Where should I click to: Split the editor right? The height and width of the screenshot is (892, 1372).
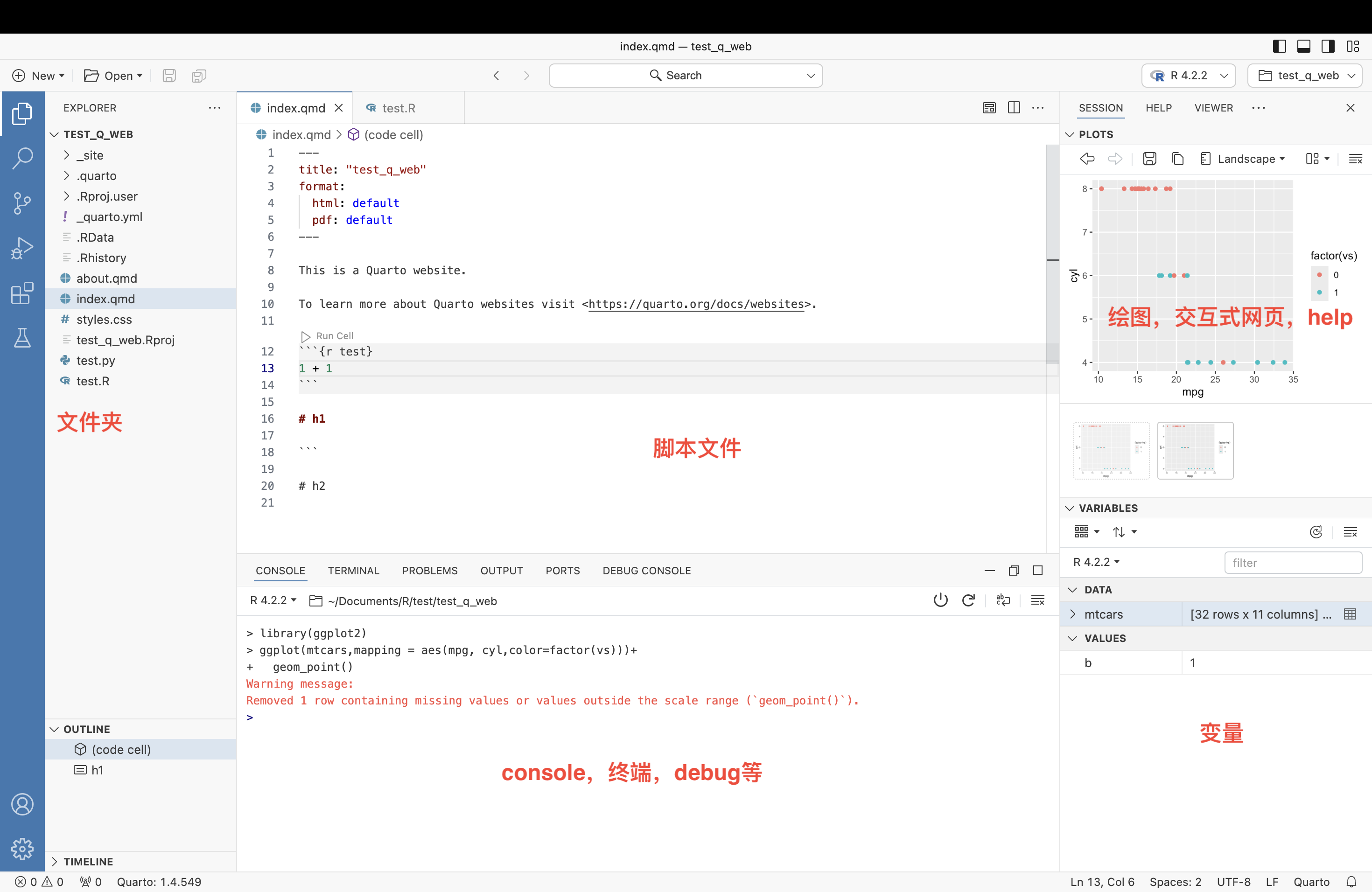(x=1014, y=107)
